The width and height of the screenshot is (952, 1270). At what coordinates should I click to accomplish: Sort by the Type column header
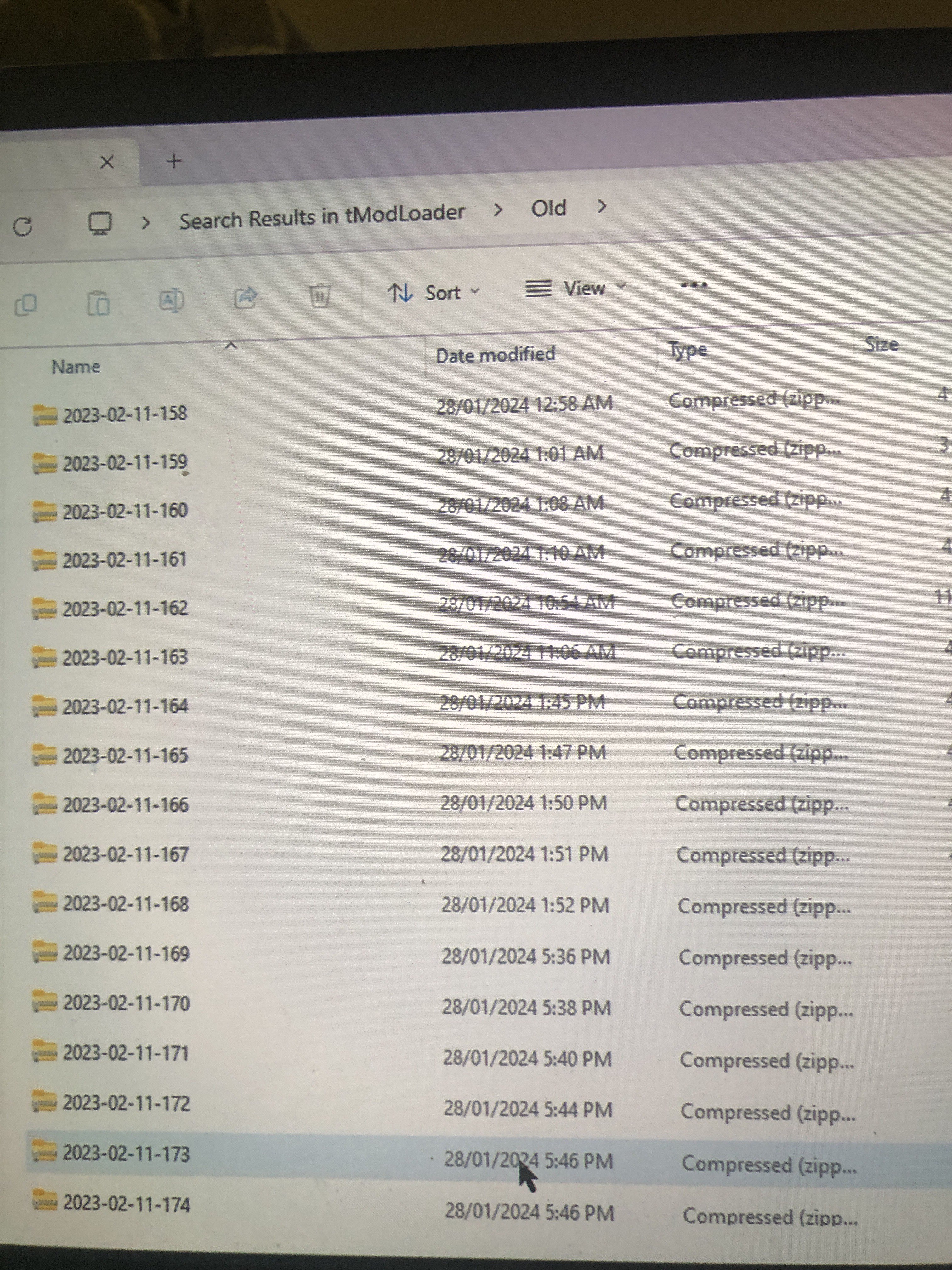point(687,350)
